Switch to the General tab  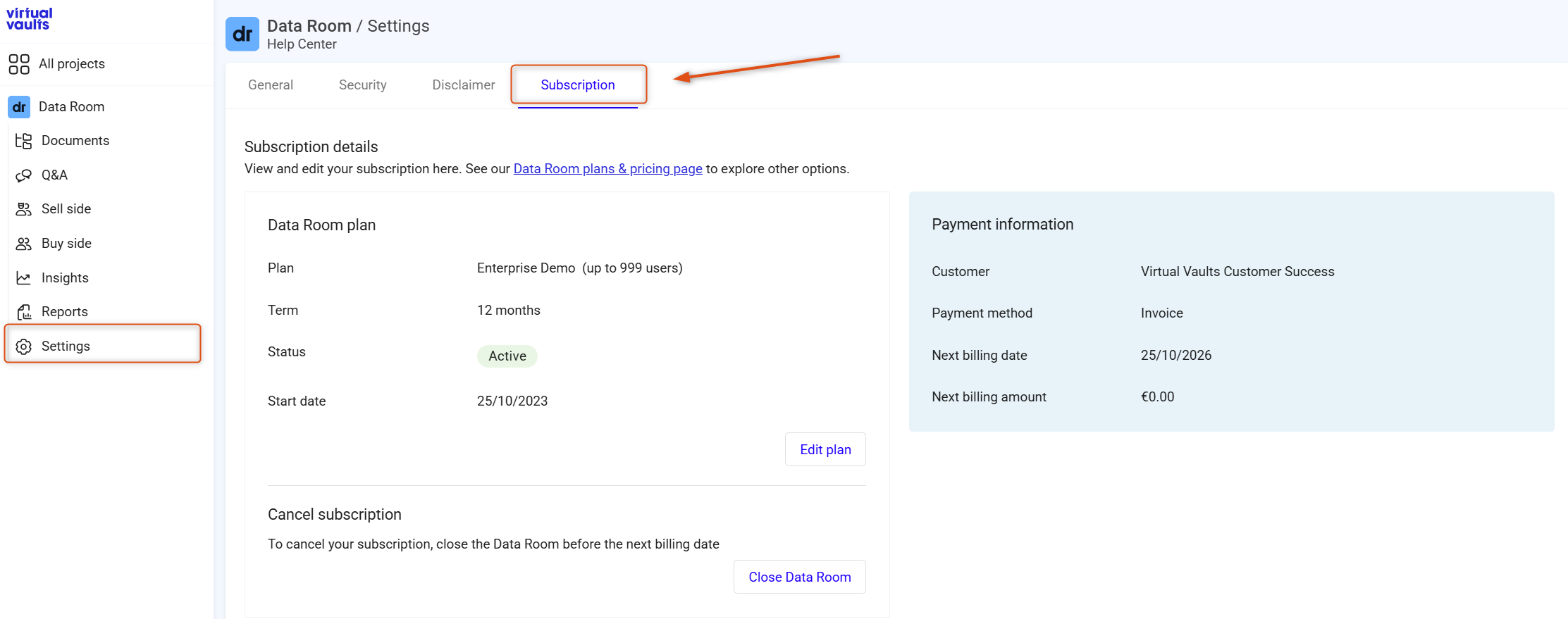click(271, 85)
